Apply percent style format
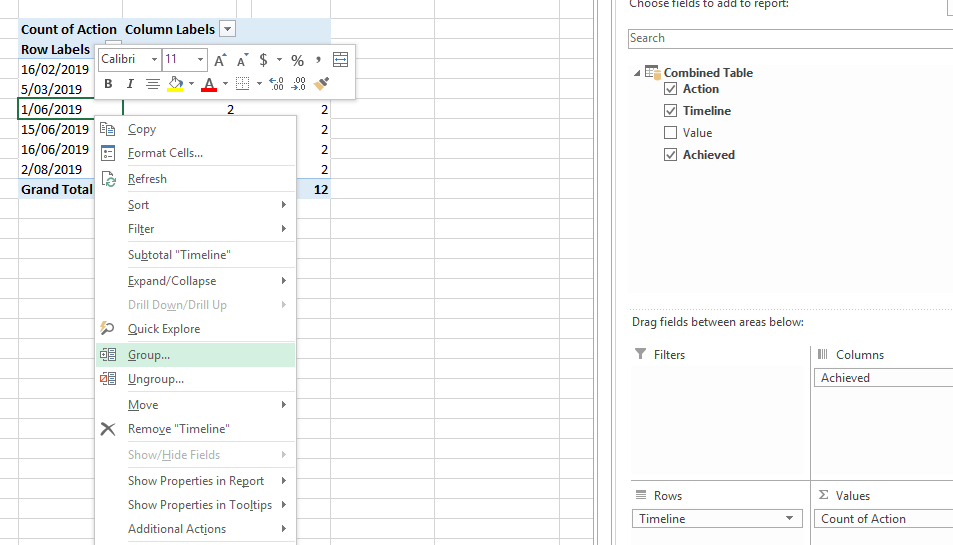Screen dimensions: 953x545 click(297, 60)
